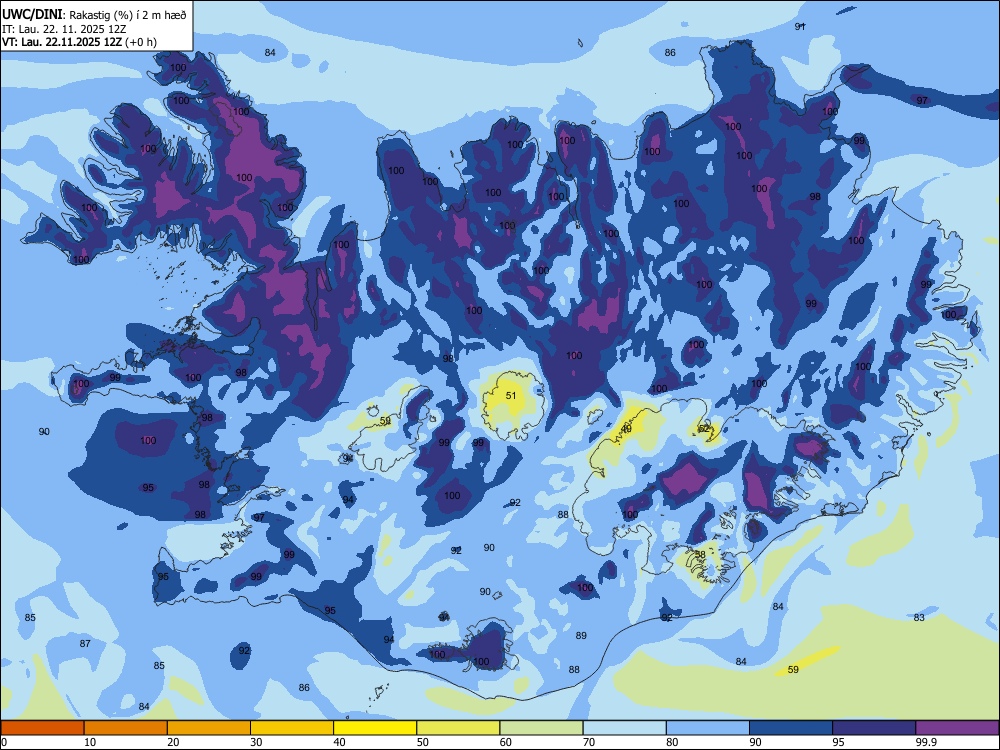The height and width of the screenshot is (750, 1000).
Task: Click the "40" legend tick label
Action: point(339,742)
